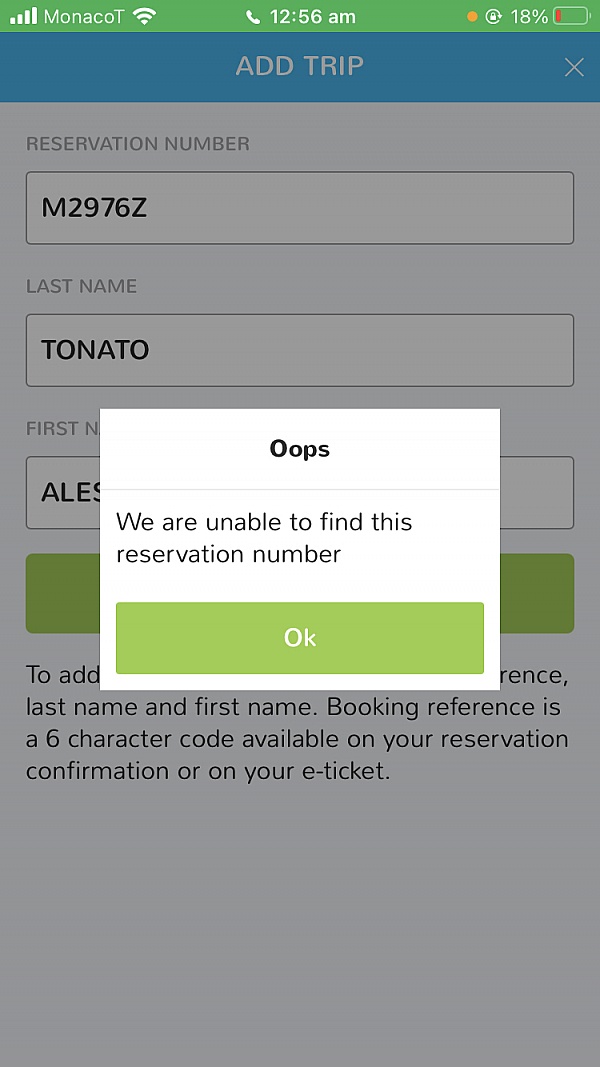The height and width of the screenshot is (1067, 600).
Task: Tap the cellular signal bars icon
Action: (x=24, y=16)
